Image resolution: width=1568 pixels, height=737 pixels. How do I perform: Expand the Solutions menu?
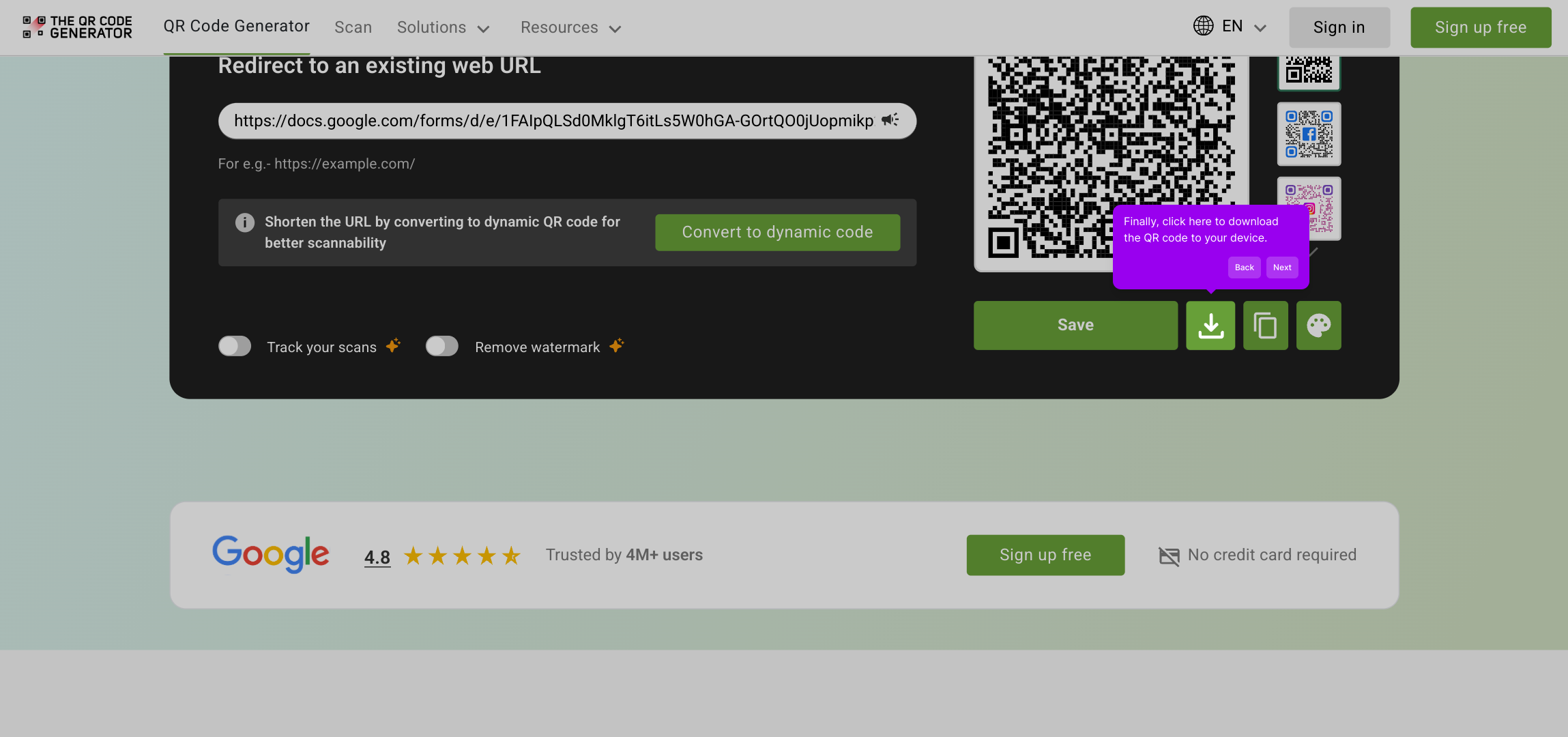(x=444, y=27)
